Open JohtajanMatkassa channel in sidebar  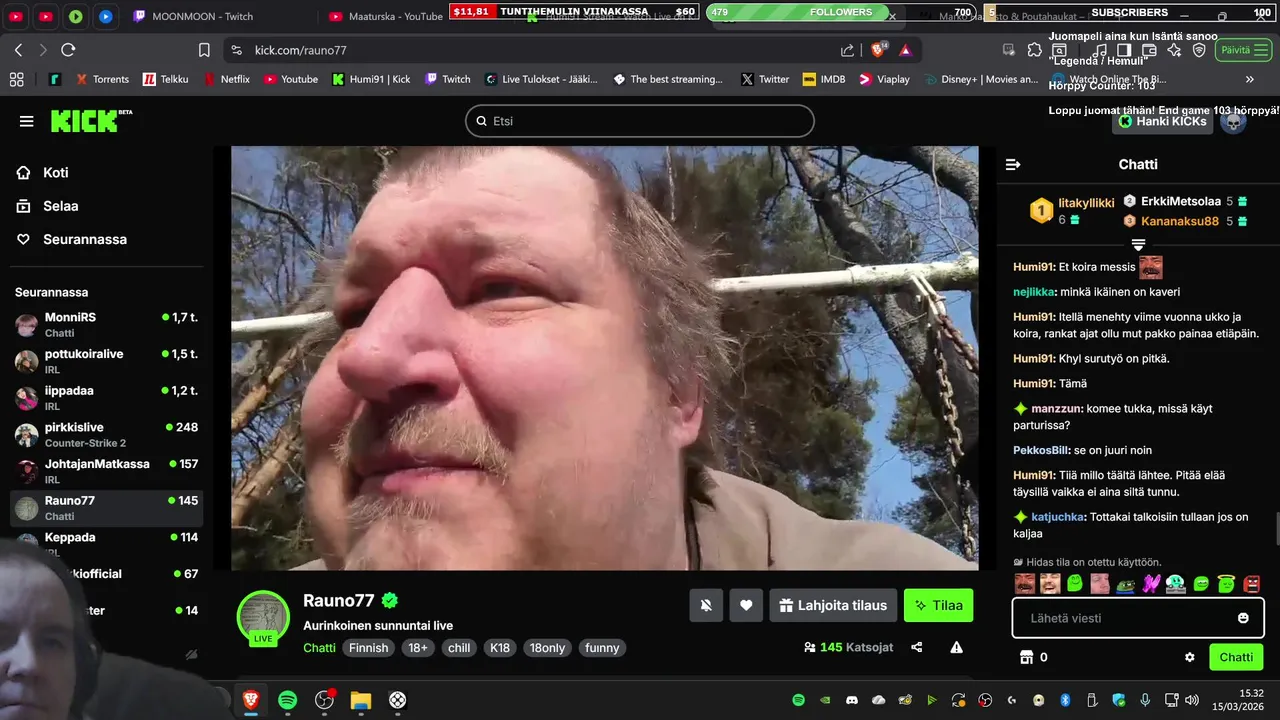coord(107,471)
